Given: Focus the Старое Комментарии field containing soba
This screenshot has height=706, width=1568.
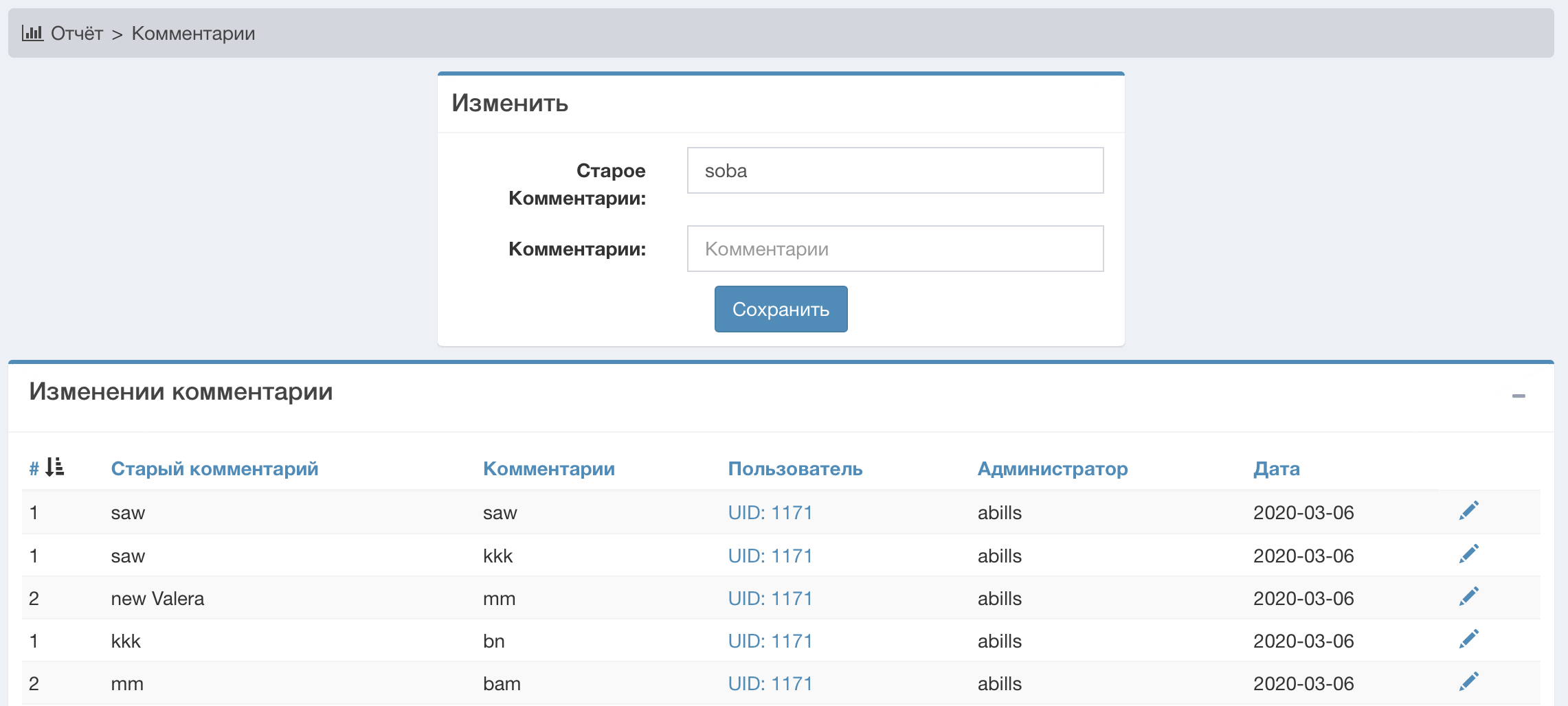Looking at the screenshot, I should (x=895, y=170).
